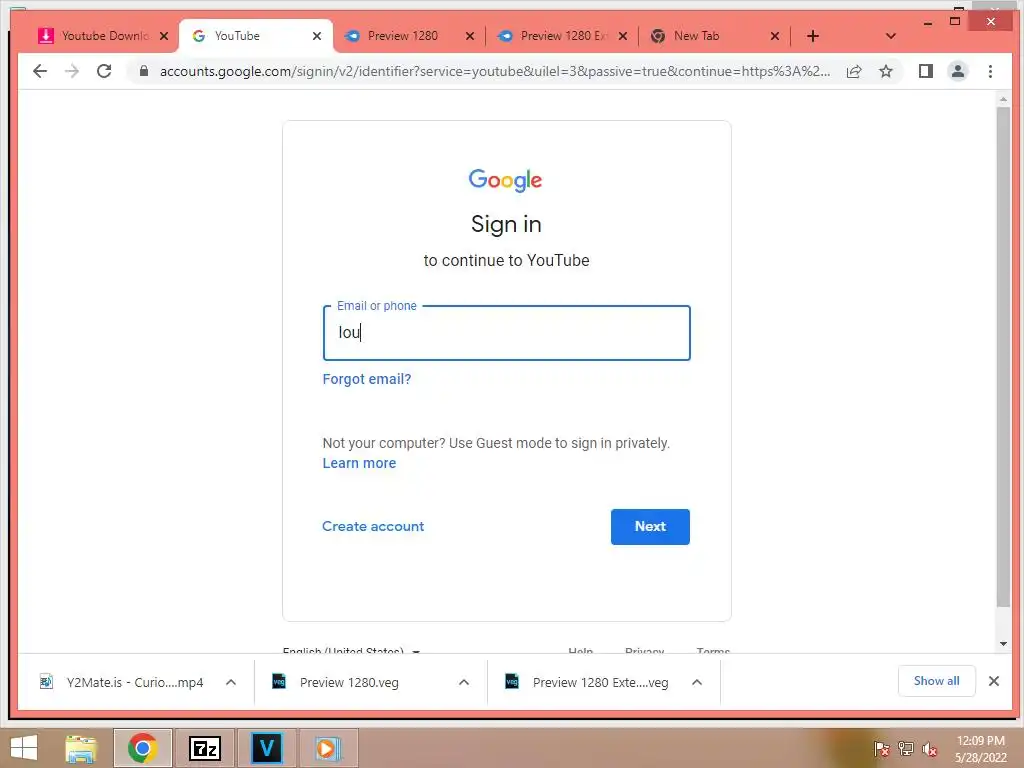Click the address bar URL

pyautogui.click(x=495, y=71)
